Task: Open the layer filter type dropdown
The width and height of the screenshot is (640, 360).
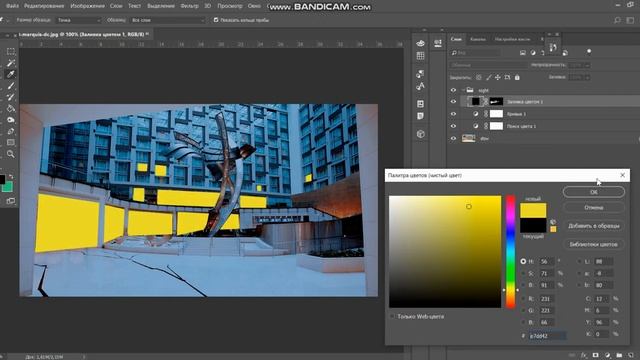Action: (476, 53)
